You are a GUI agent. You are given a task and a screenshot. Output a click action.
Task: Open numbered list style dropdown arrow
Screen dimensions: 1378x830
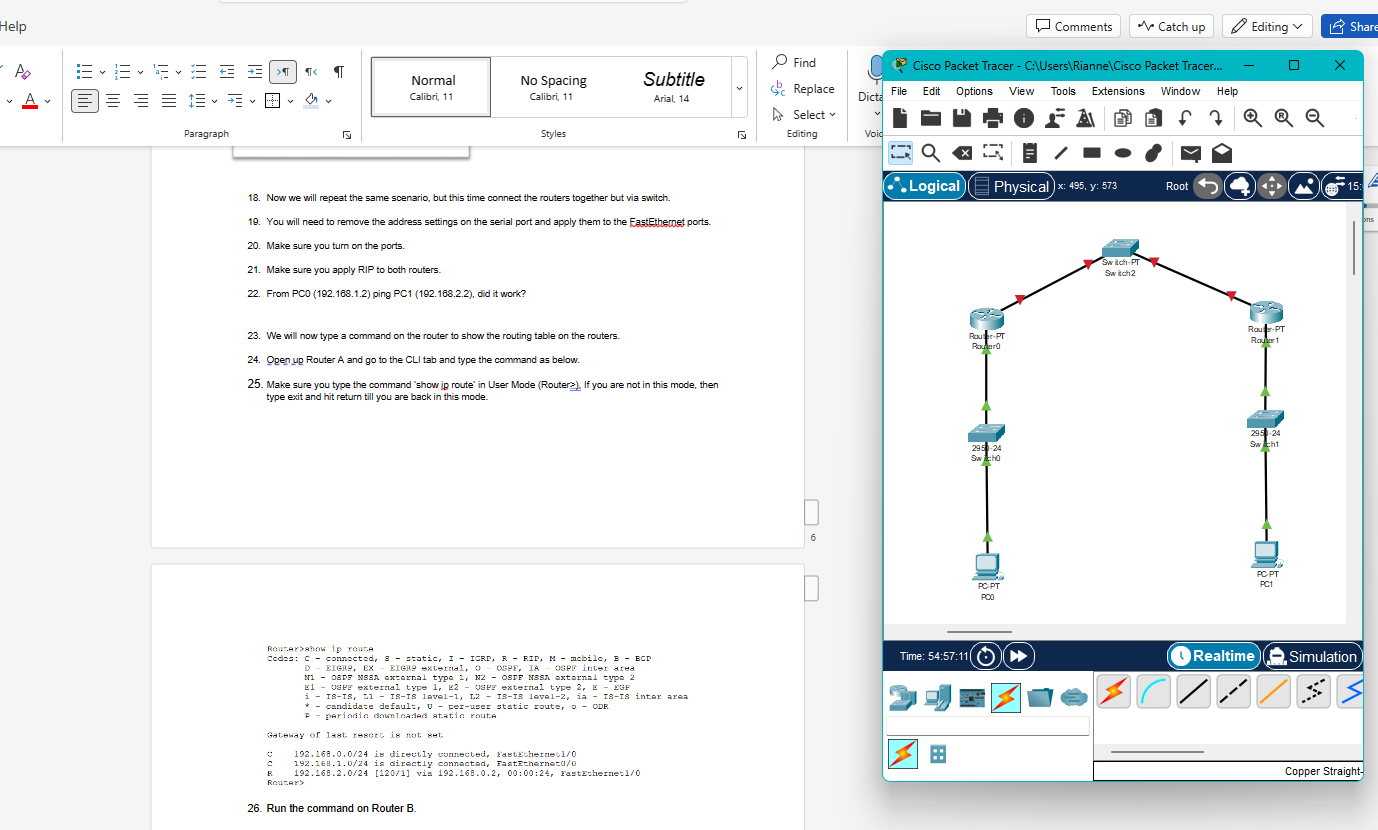click(x=140, y=72)
